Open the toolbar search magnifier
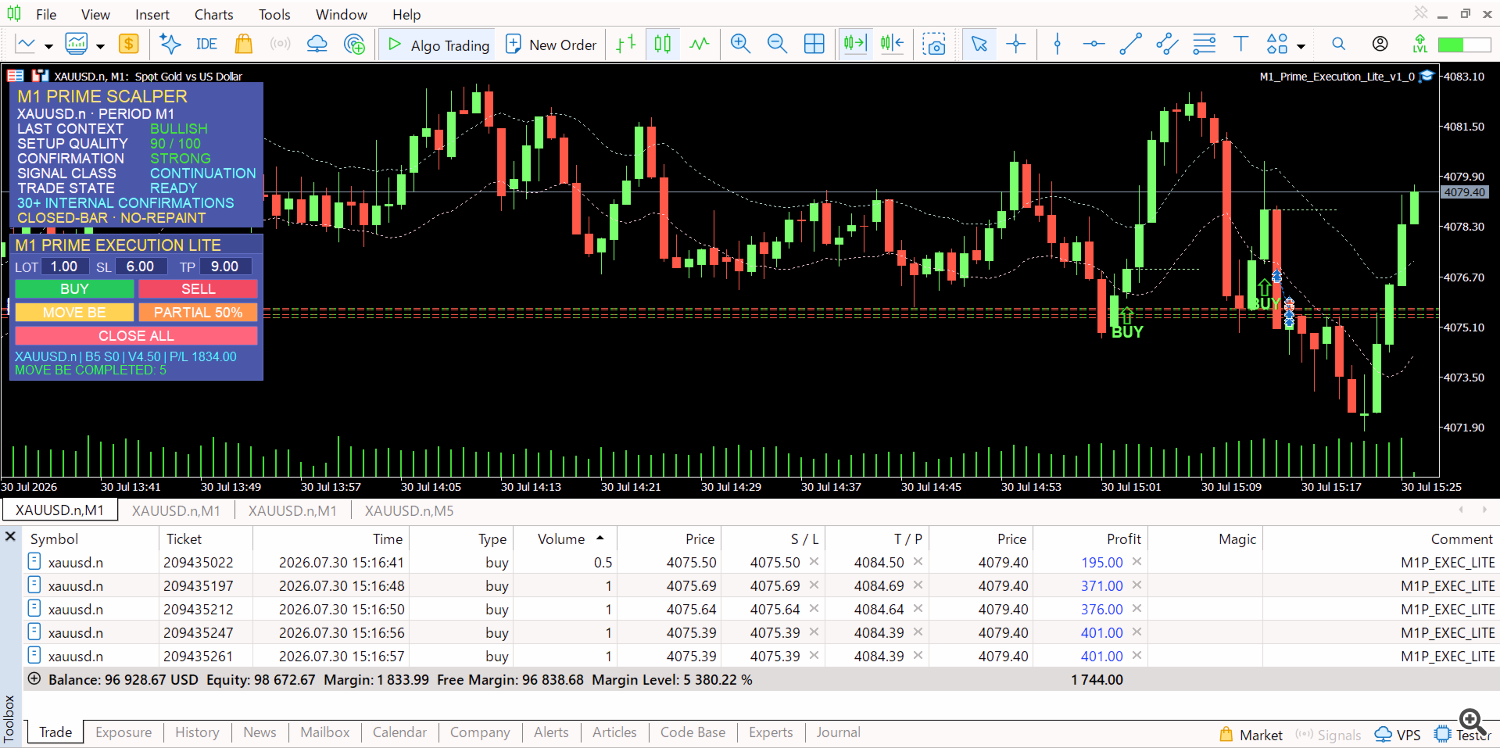Image resolution: width=1500 pixels, height=748 pixels. coord(1338,44)
